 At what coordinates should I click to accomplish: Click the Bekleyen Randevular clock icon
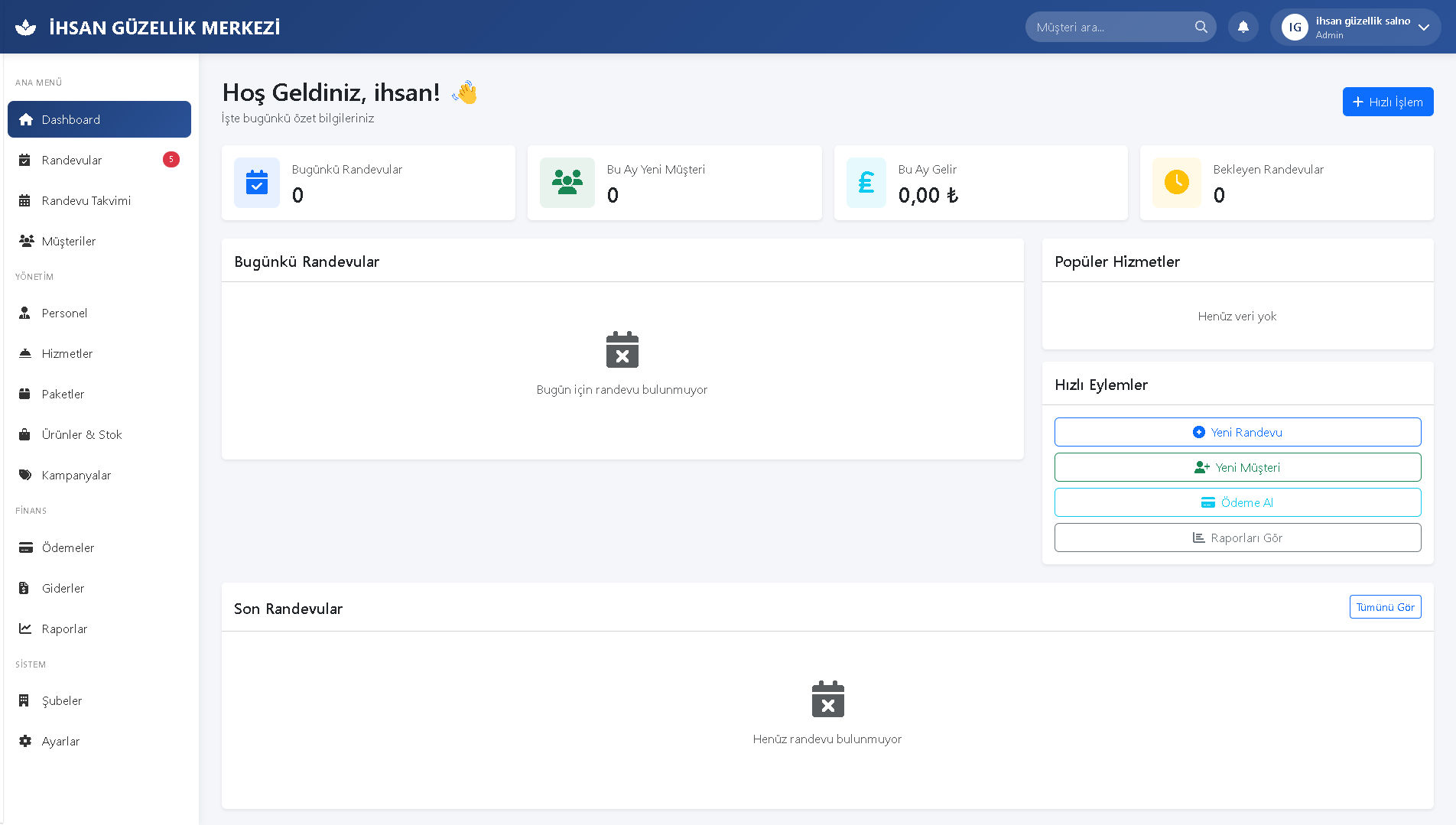(1176, 183)
